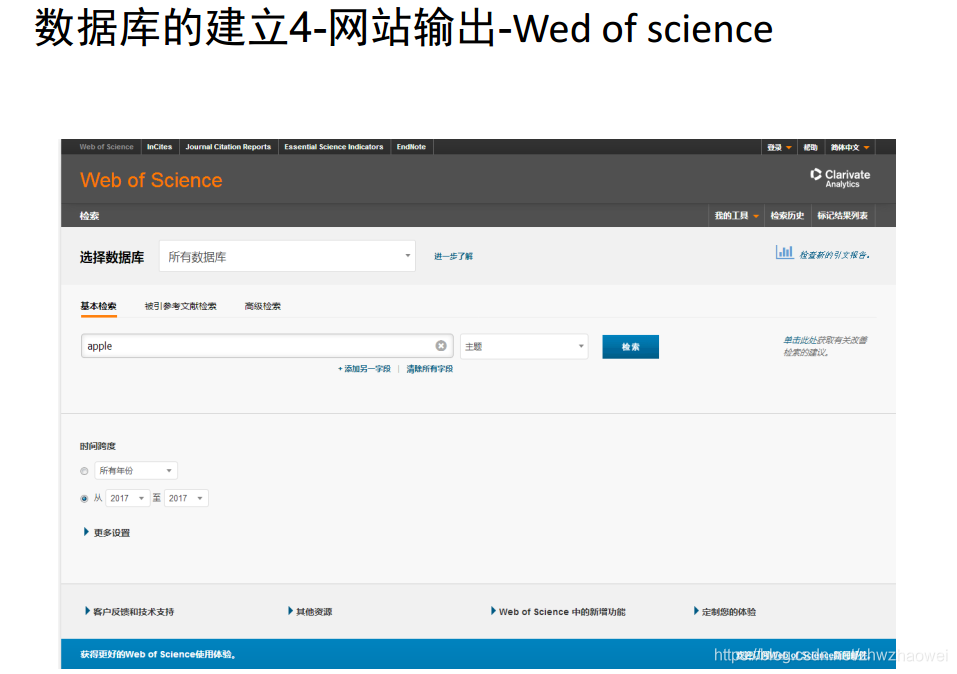Click the 检索新的引文报告 link
This screenshot has height=674, width=957.
coord(834,255)
